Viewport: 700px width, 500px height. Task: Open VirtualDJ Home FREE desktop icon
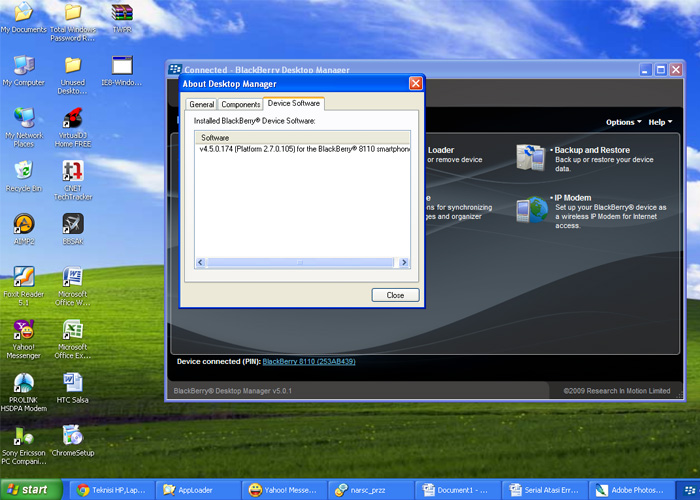pyautogui.click(x=72, y=118)
